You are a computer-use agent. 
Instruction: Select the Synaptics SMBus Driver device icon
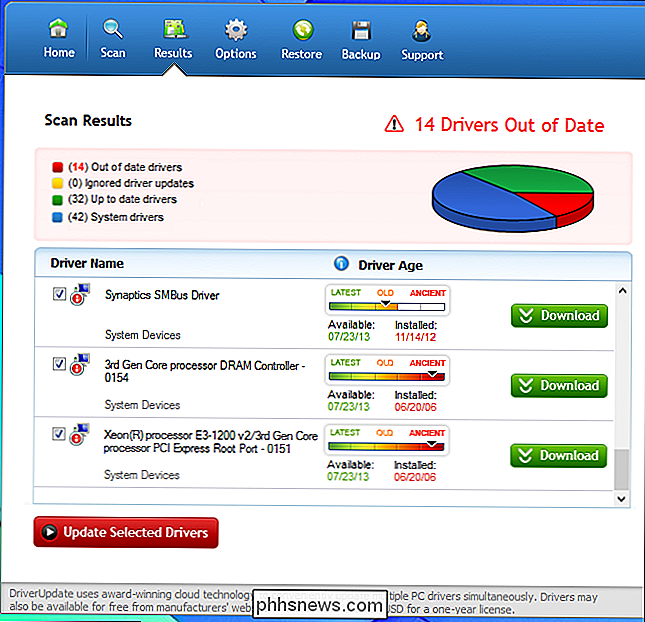(x=80, y=295)
